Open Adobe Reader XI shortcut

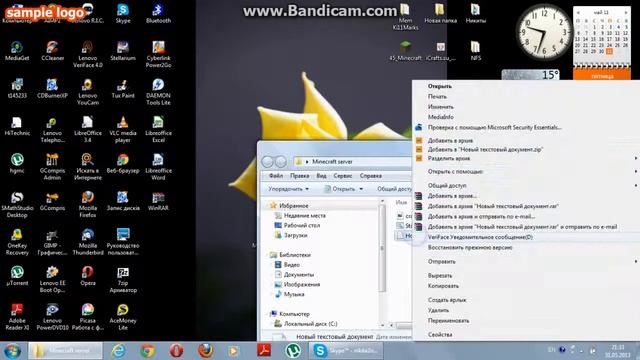(17, 317)
